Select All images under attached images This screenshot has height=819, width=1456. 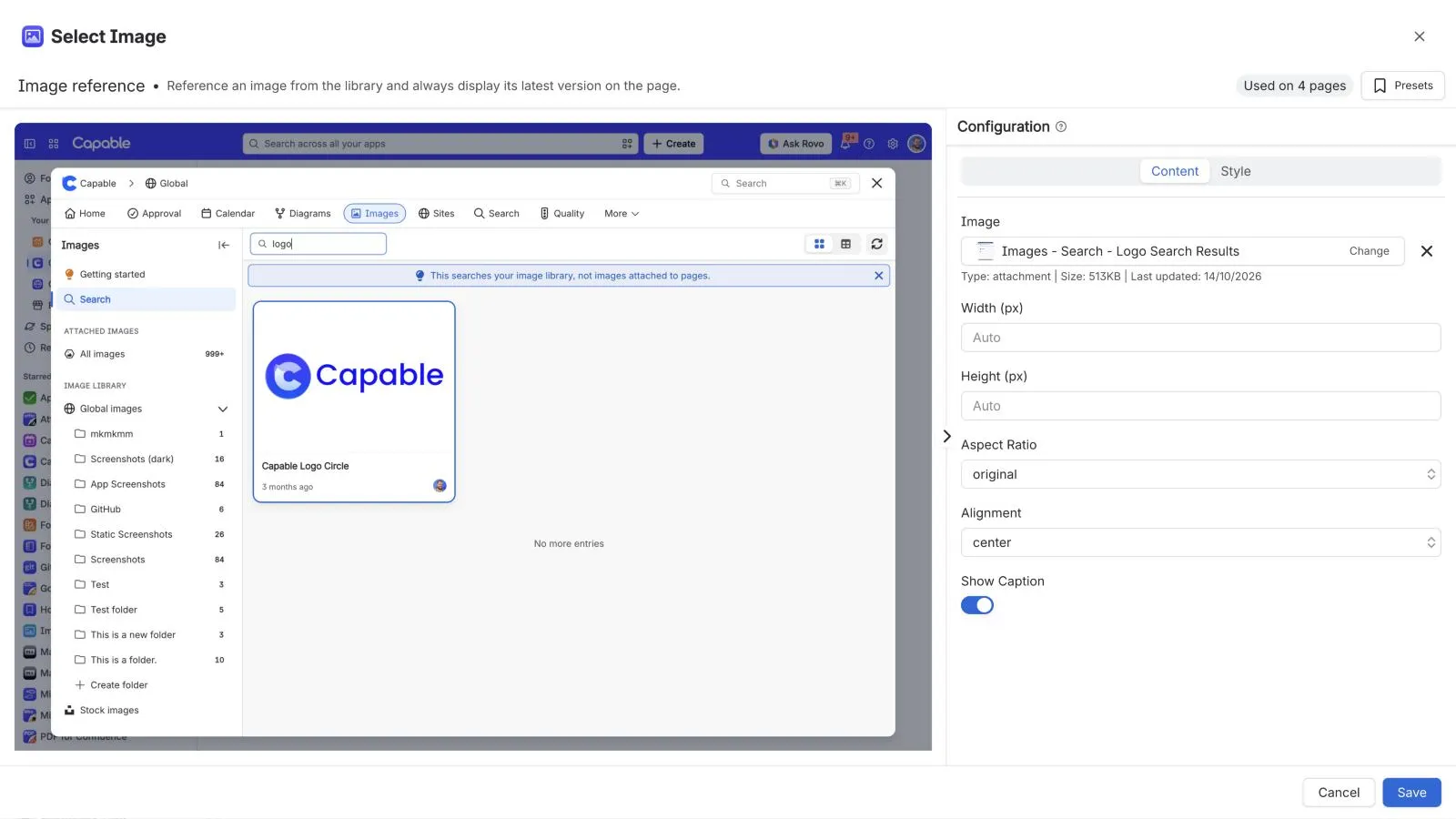click(145, 354)
